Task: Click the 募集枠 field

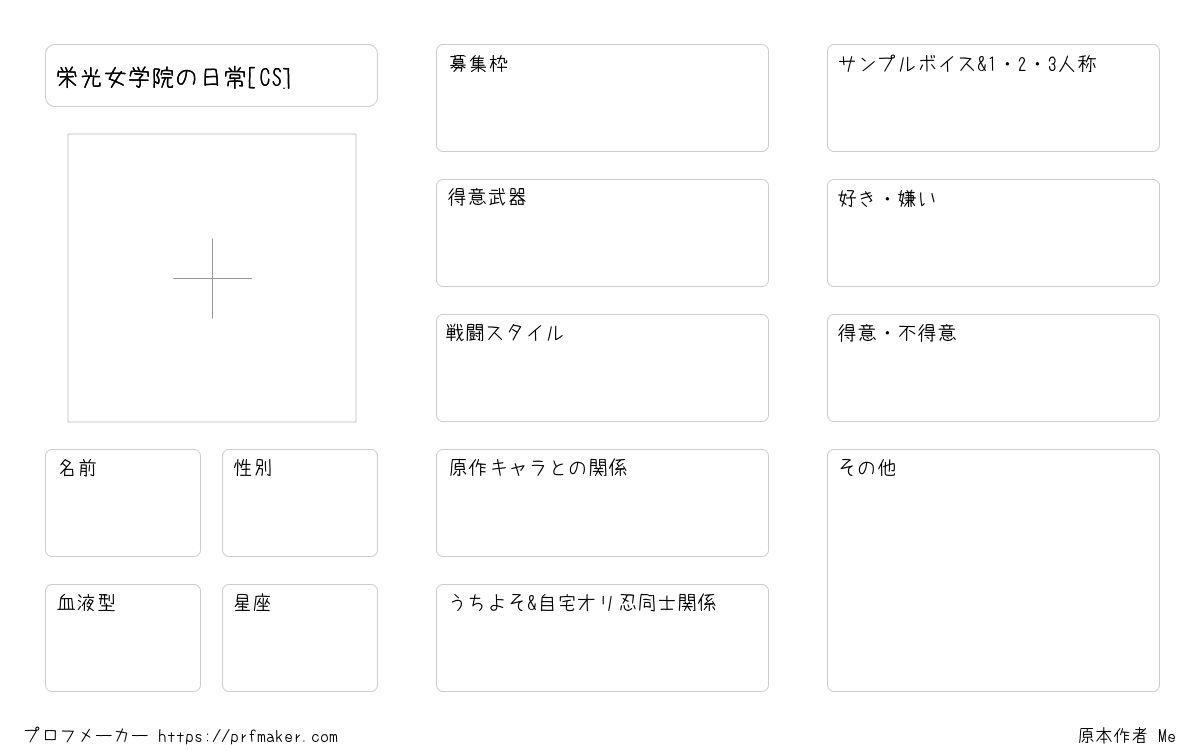Action: tap(602, 98)
